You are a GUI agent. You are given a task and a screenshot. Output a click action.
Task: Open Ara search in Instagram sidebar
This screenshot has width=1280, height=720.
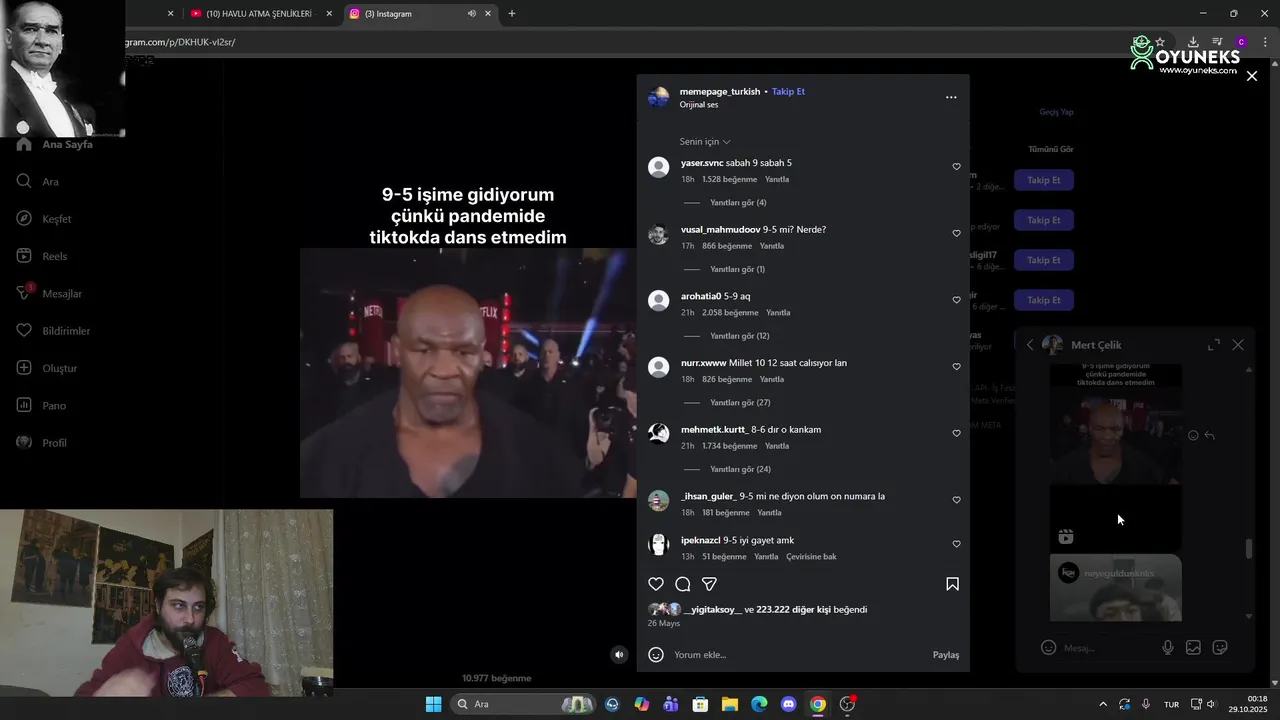tap(38, 182)
